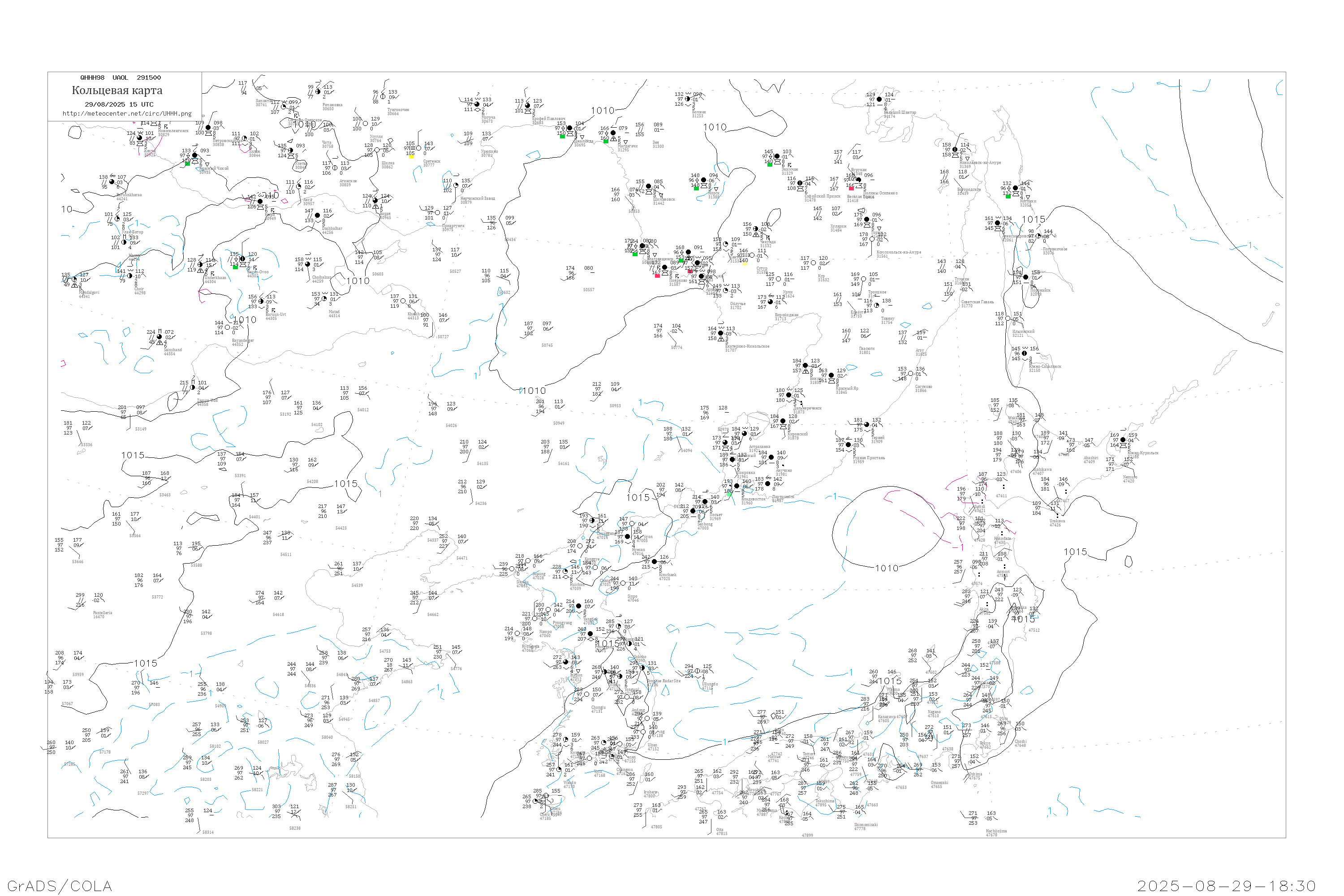Screen dimensions: 1344x896
Task: Click the GrADS/COLA footer text
Action: (60, 886)
